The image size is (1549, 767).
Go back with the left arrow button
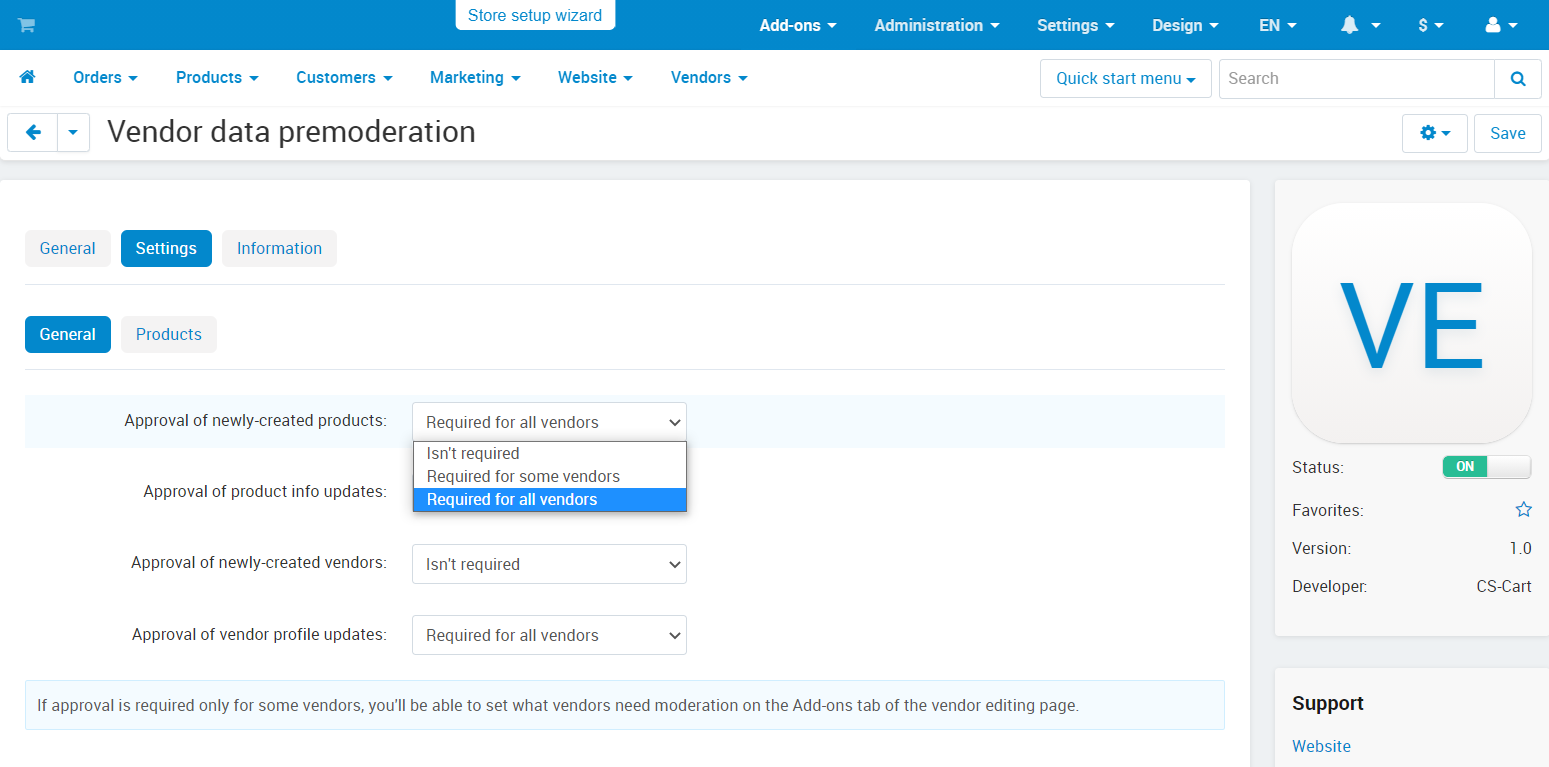point(33,132)
